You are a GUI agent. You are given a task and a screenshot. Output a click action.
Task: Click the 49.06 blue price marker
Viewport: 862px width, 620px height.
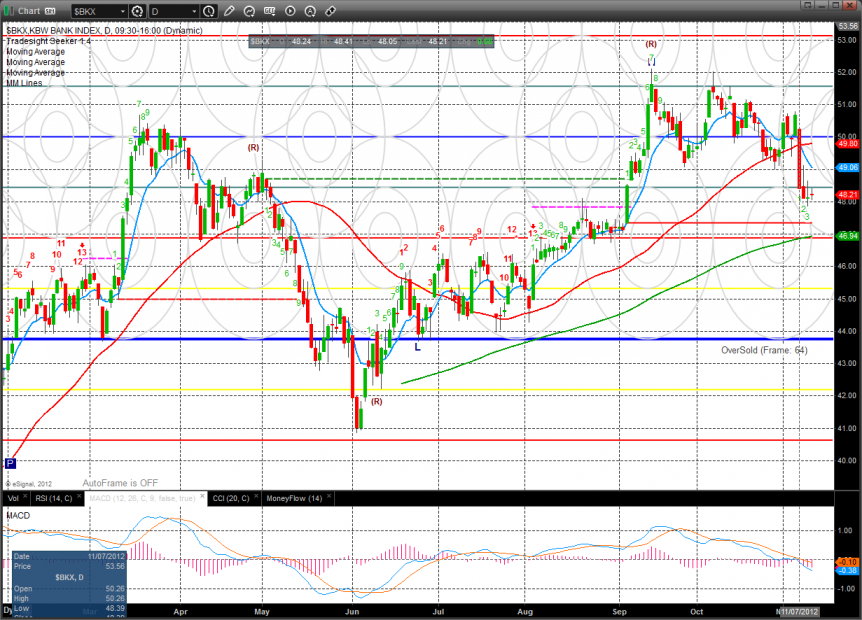[847, 168]
